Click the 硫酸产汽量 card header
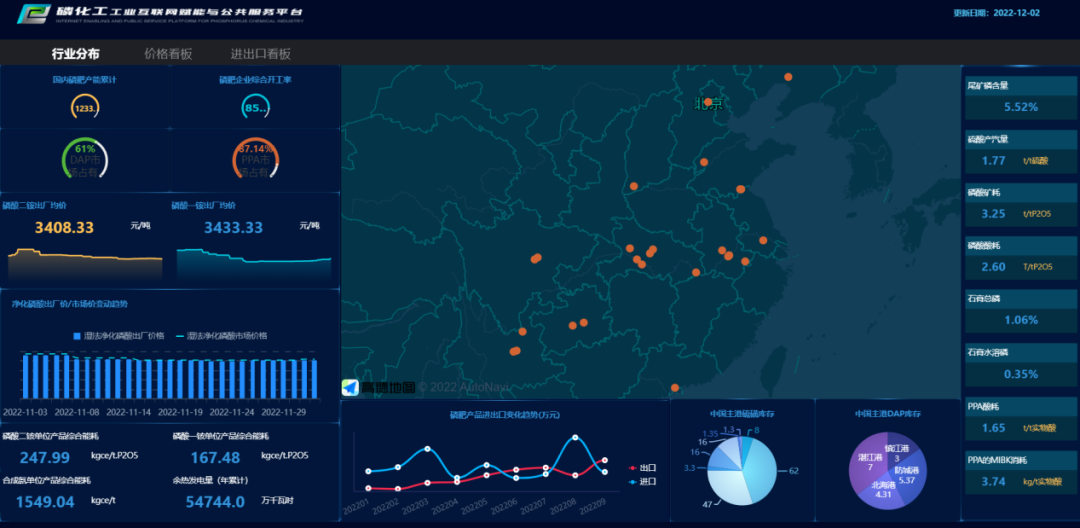Screen dimensions: 1080x528 1021,139
